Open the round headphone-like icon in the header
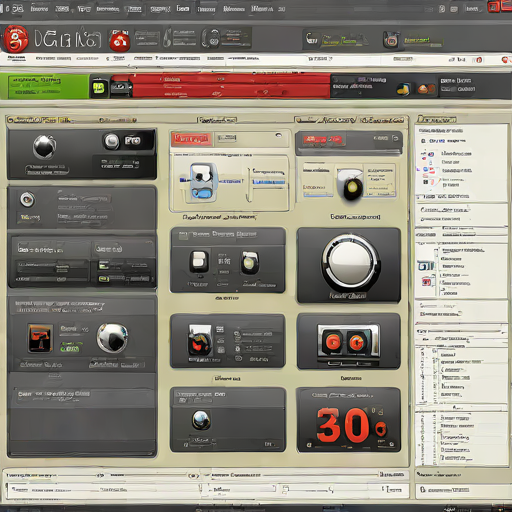Screen dimensions: 512x512 211,38
